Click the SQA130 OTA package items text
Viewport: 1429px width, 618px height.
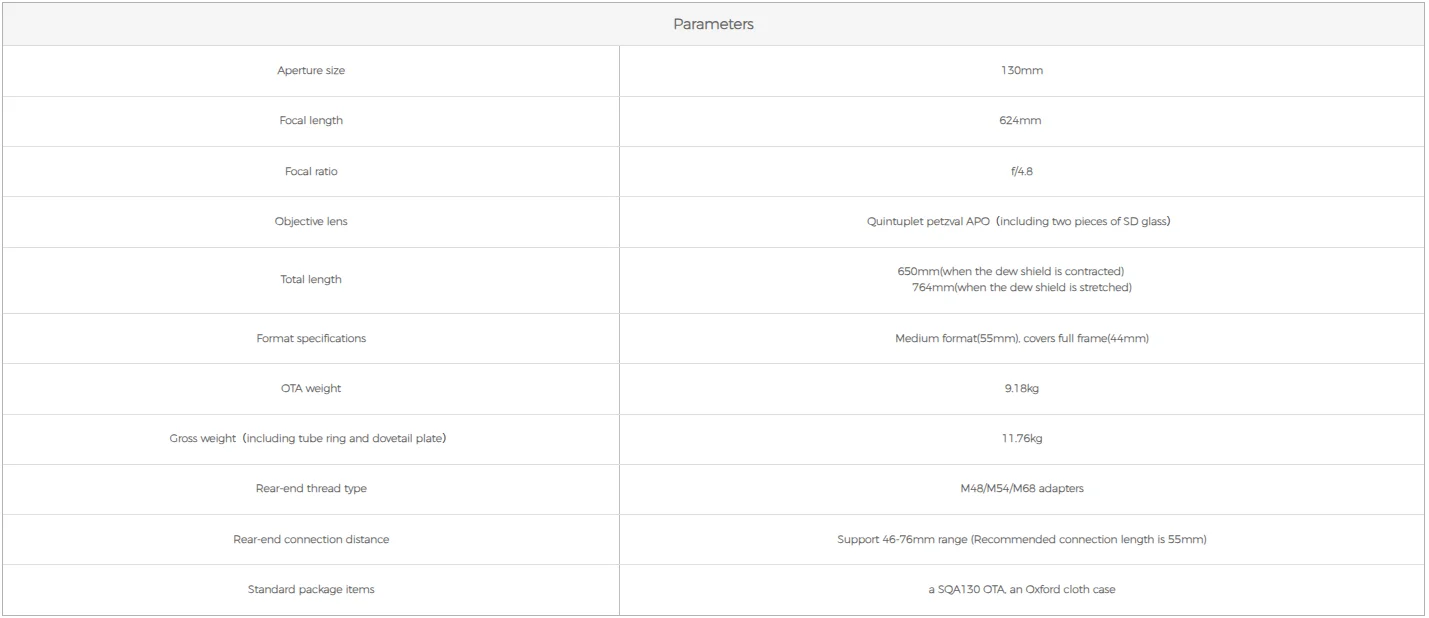pyautogui.click(x=1021, y=590)
